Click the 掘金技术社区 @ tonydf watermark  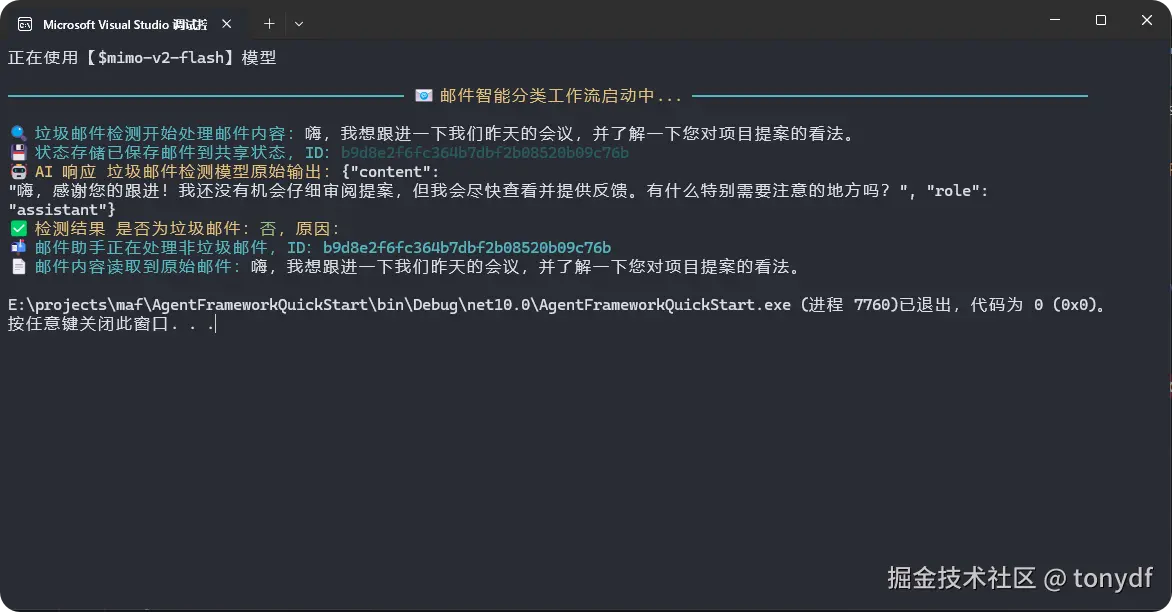[1020, 577]
